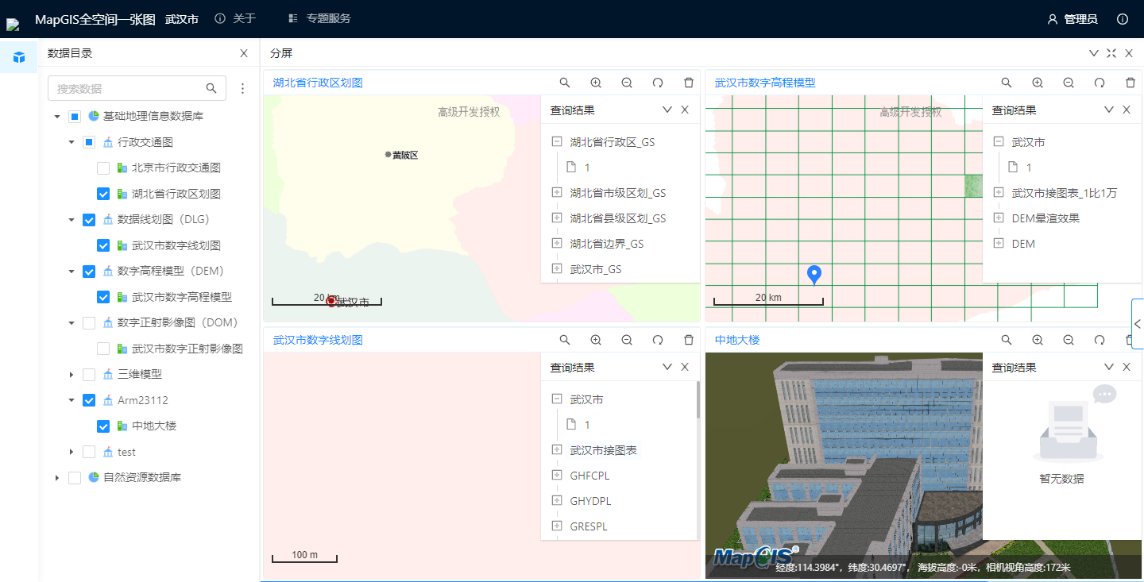Collapse 基础地理信息数据库 tree node arrow
The image size is (1144, 582).
[x=57, y=116]
